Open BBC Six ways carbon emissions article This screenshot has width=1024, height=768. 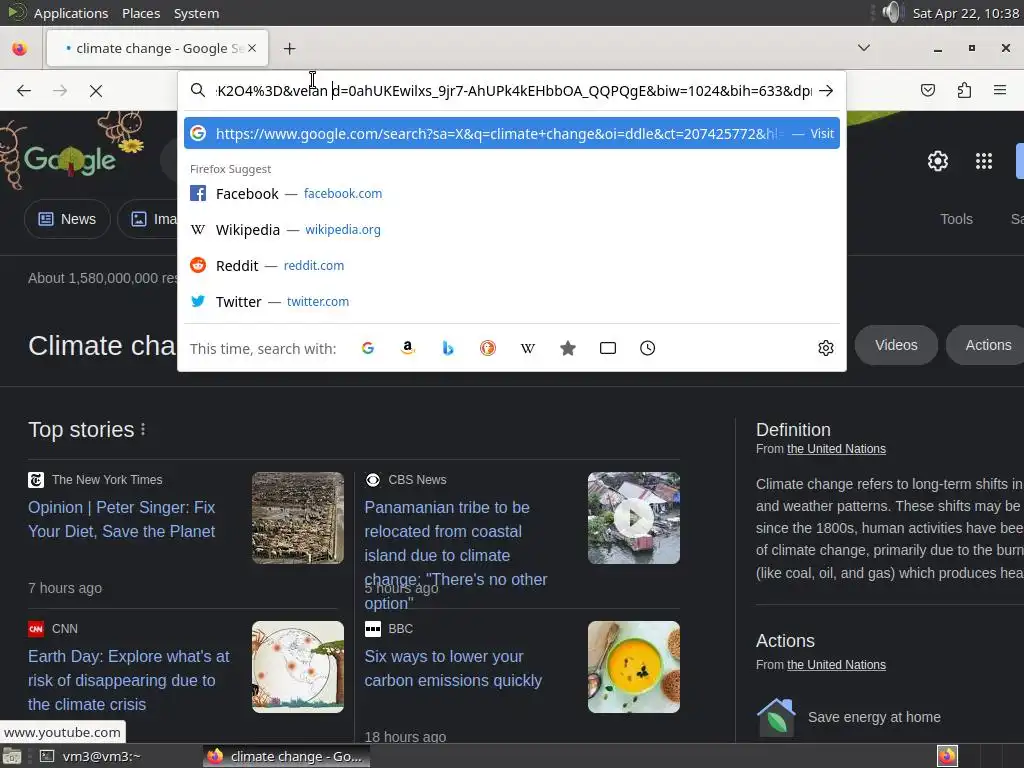click(453, 668)
